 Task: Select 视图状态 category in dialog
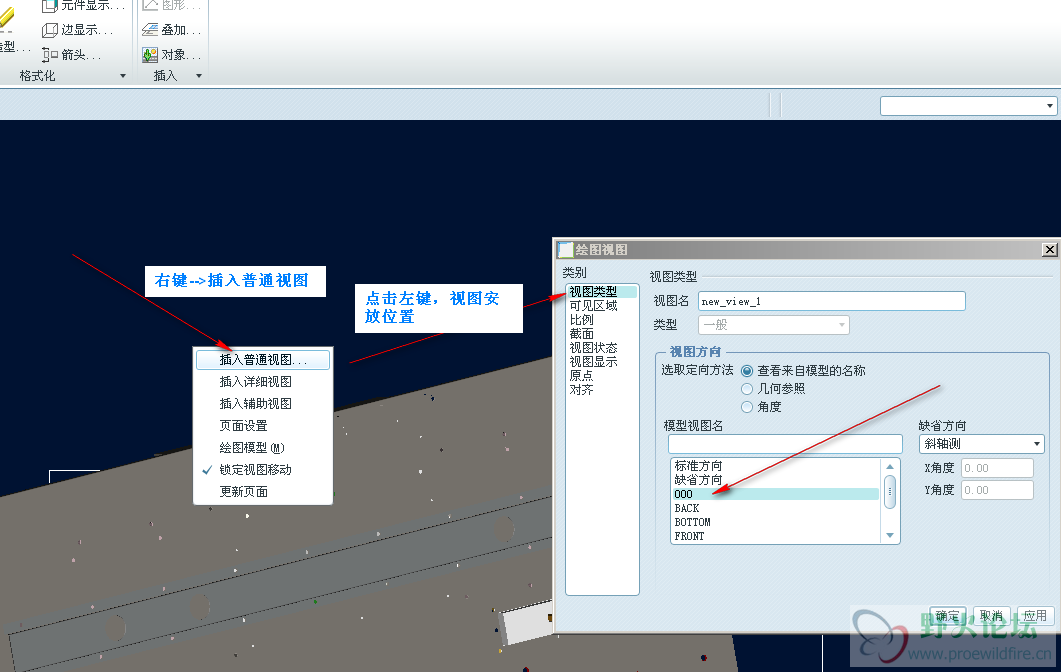point(593,348)
